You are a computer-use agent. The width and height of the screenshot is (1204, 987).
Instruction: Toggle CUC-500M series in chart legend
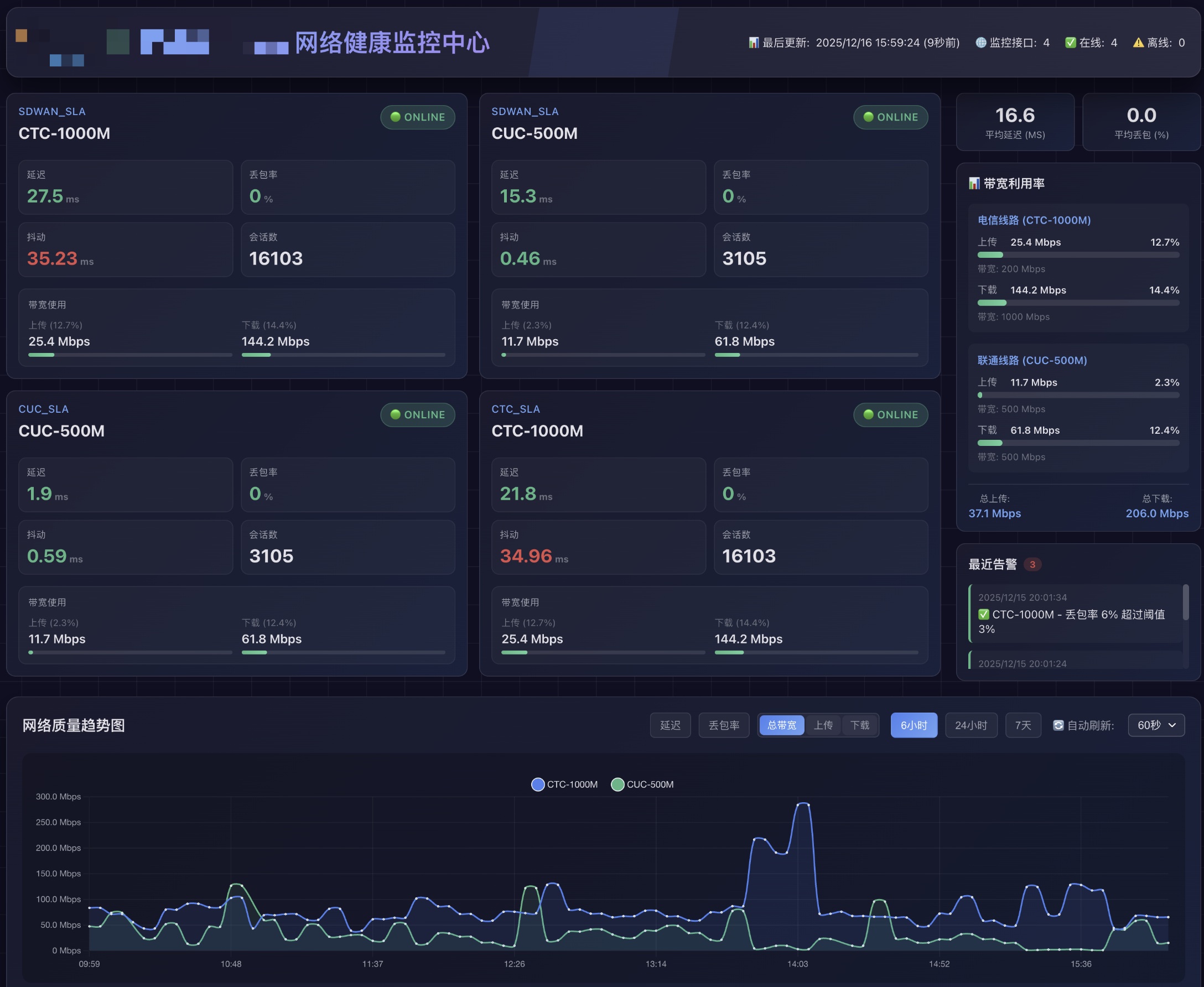[642, 785]
